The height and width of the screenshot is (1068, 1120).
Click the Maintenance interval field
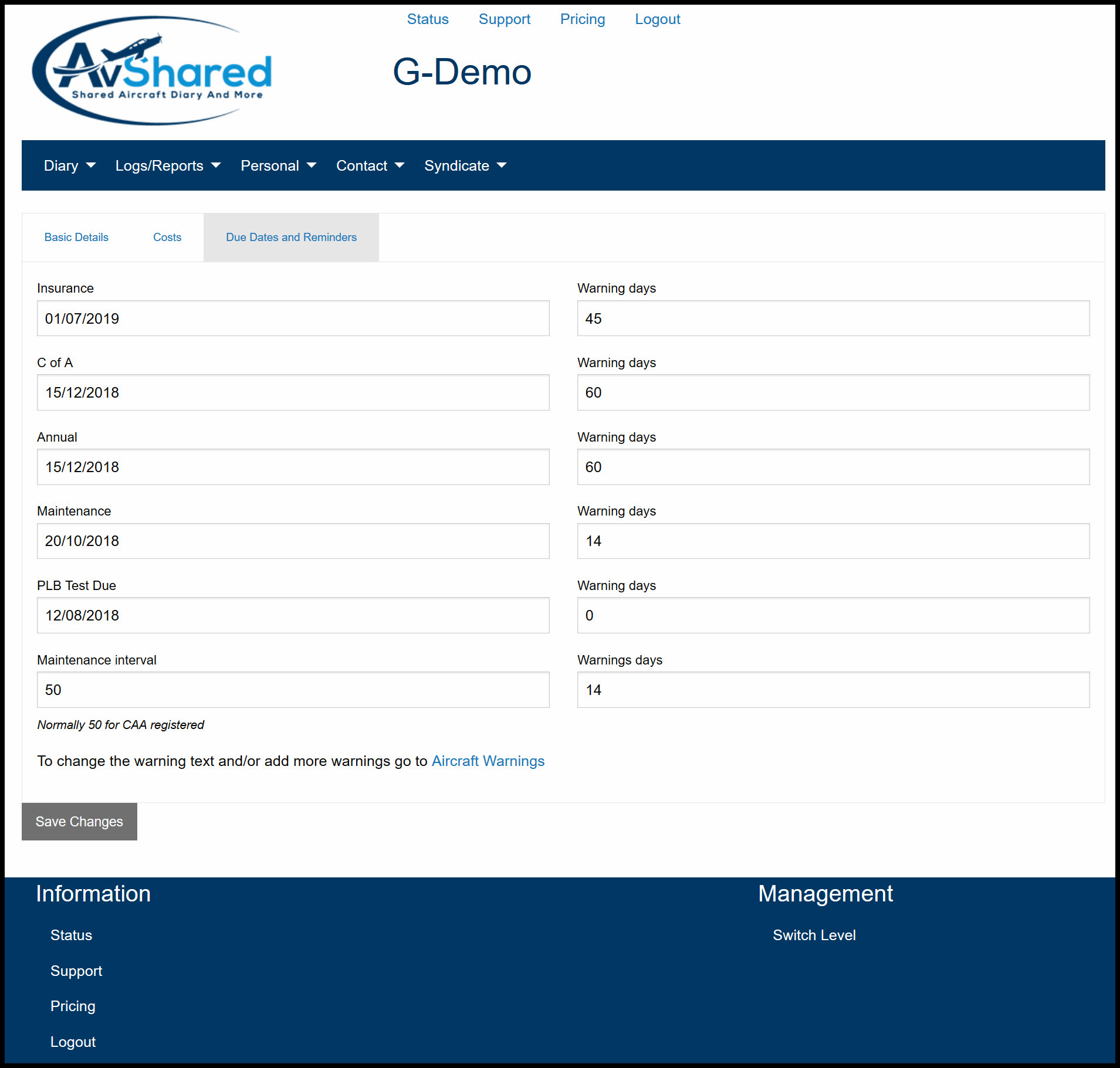293,690
